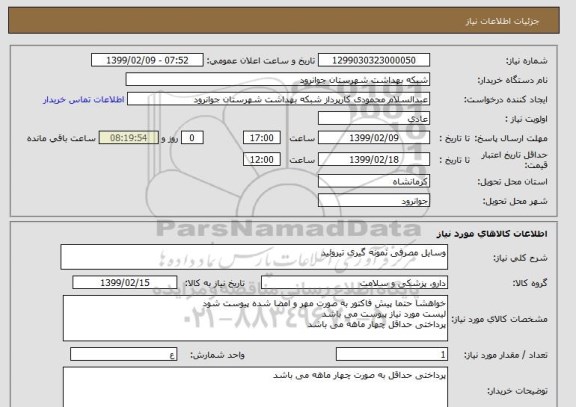Click the announcement date and time field
The image size is (576, 407).
pyautogui.click(x=147, y=60)
